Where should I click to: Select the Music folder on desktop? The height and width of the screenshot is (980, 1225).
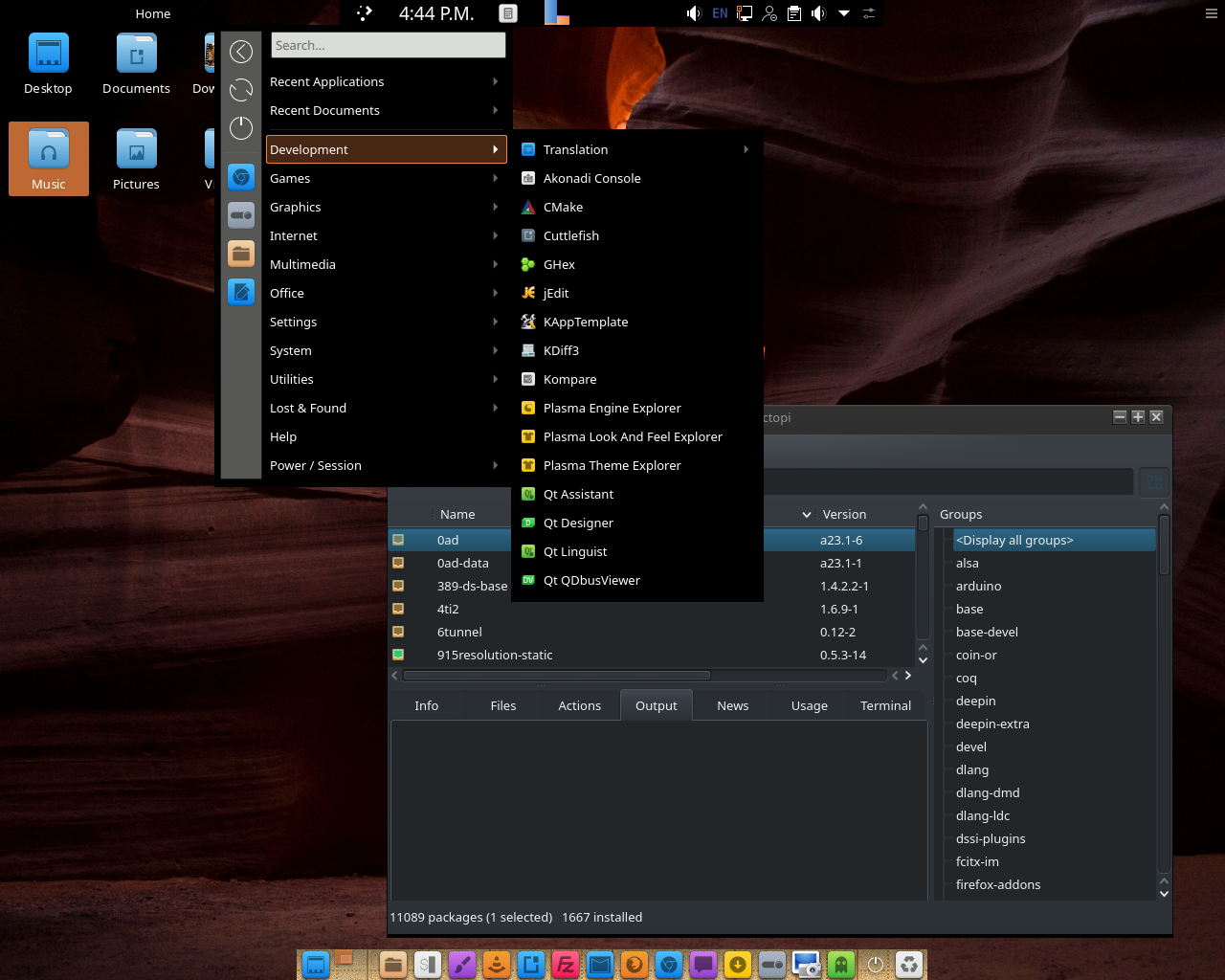[x=49, y=159]
